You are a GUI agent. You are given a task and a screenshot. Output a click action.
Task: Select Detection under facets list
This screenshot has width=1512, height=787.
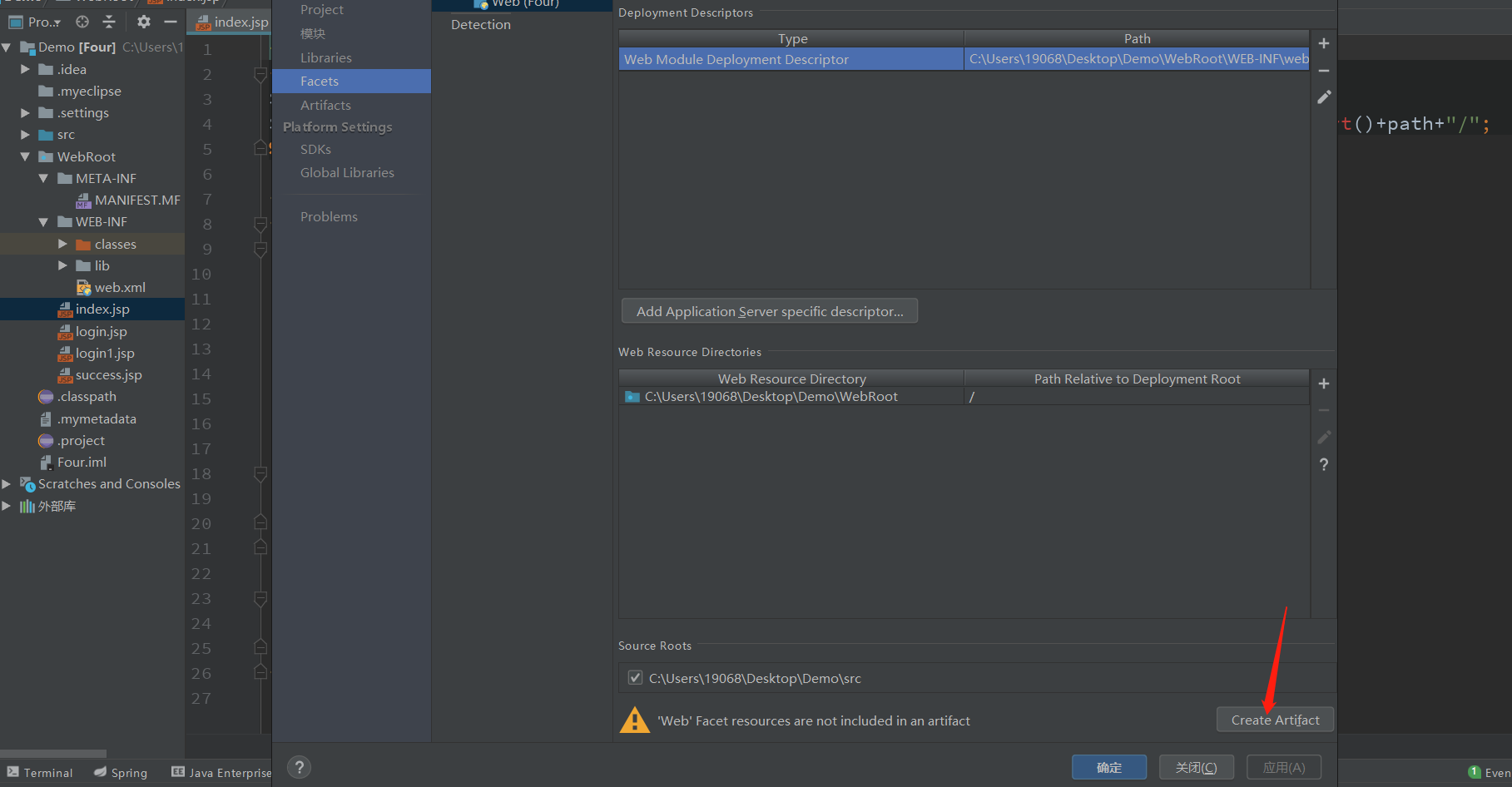(481, 24)
